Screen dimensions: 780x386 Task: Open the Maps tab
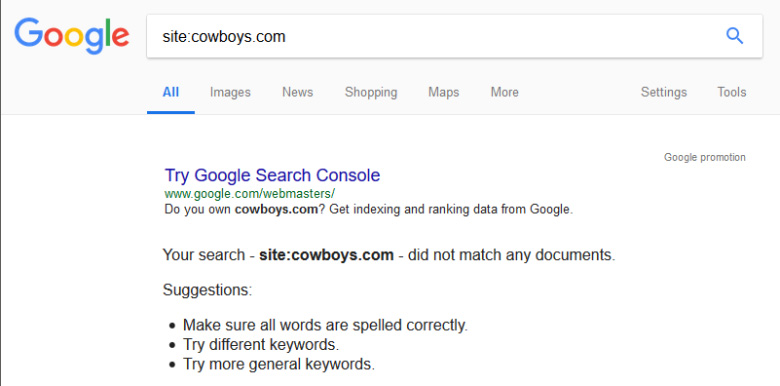click(444, 93)
